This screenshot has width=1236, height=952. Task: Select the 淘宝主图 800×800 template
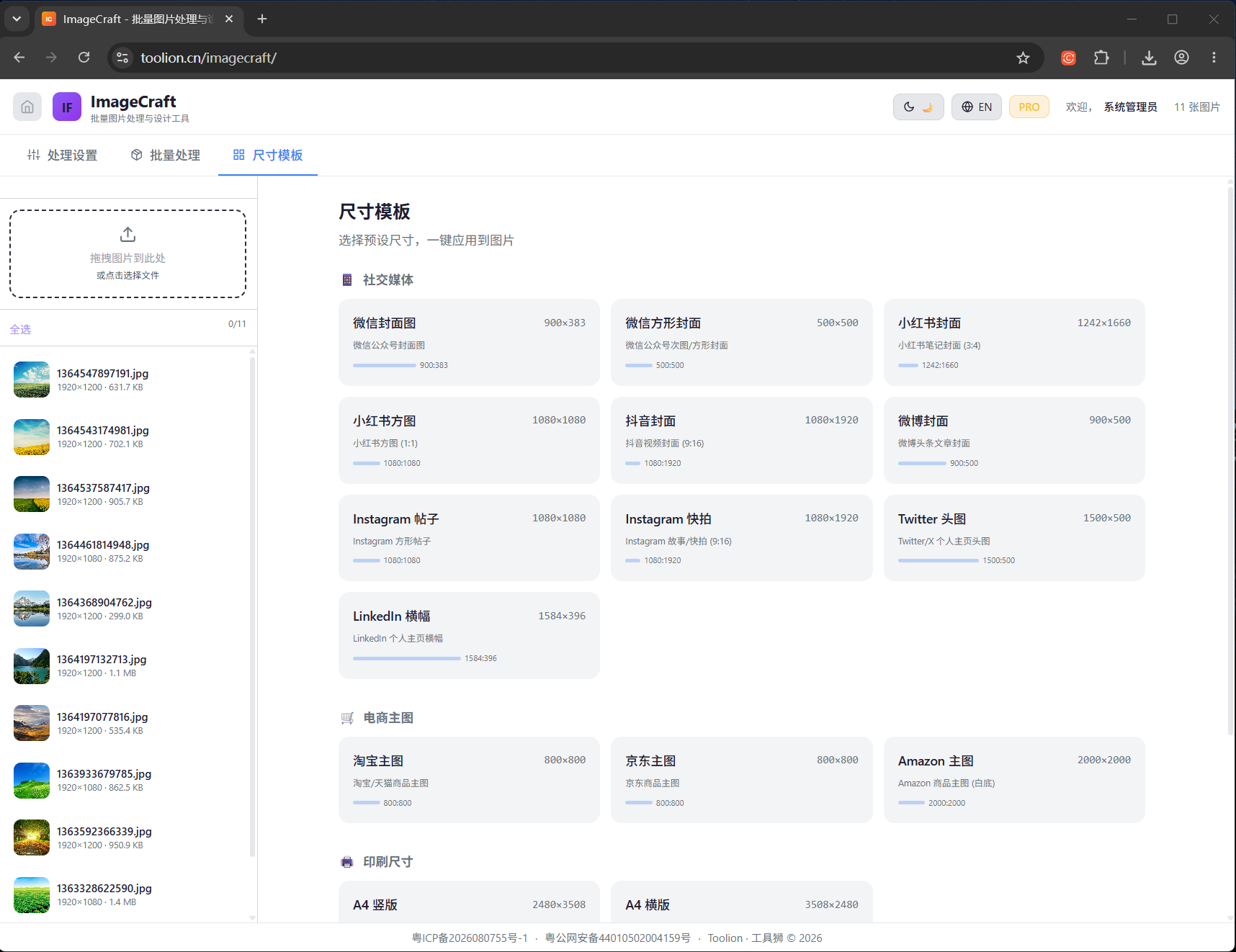pos(469,780)
